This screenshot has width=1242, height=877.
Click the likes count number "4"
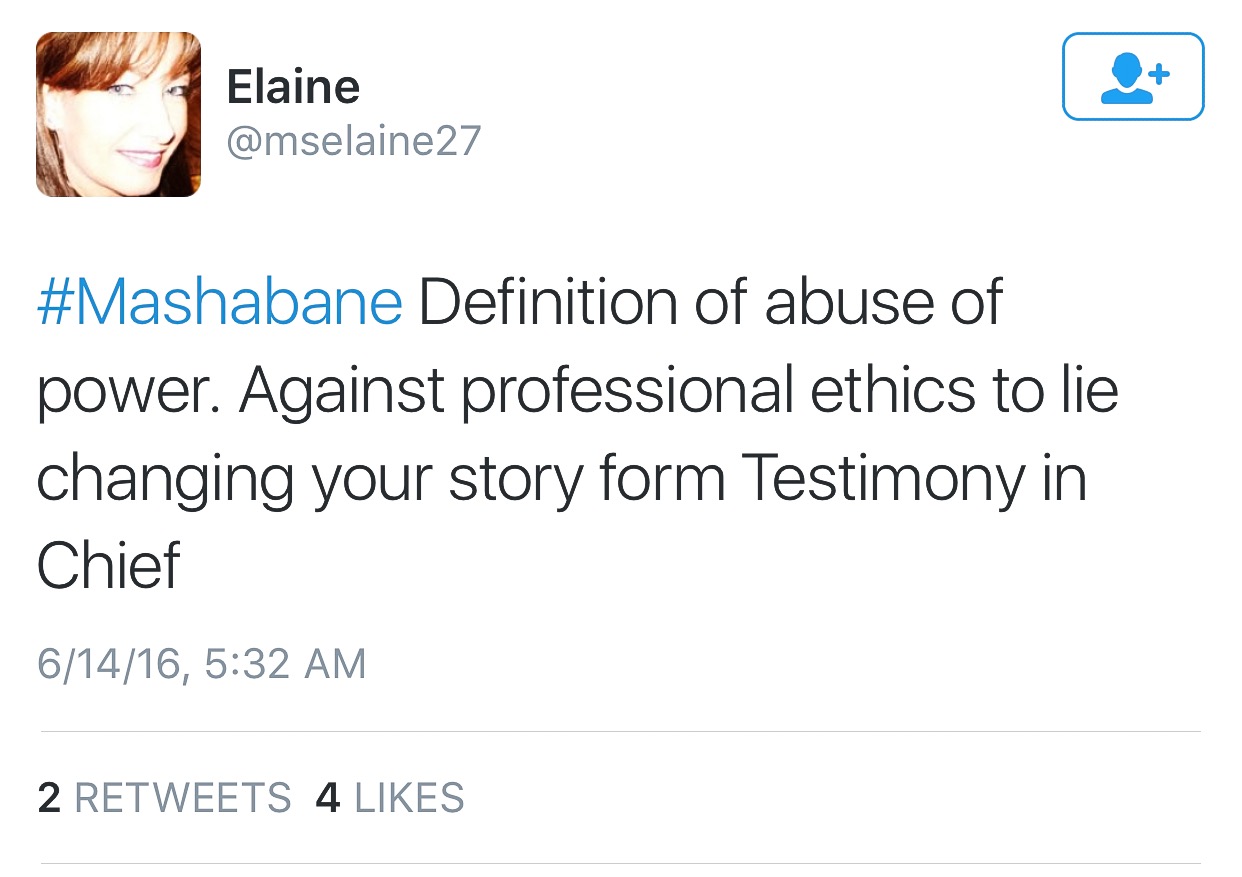[x=328, y=798]
